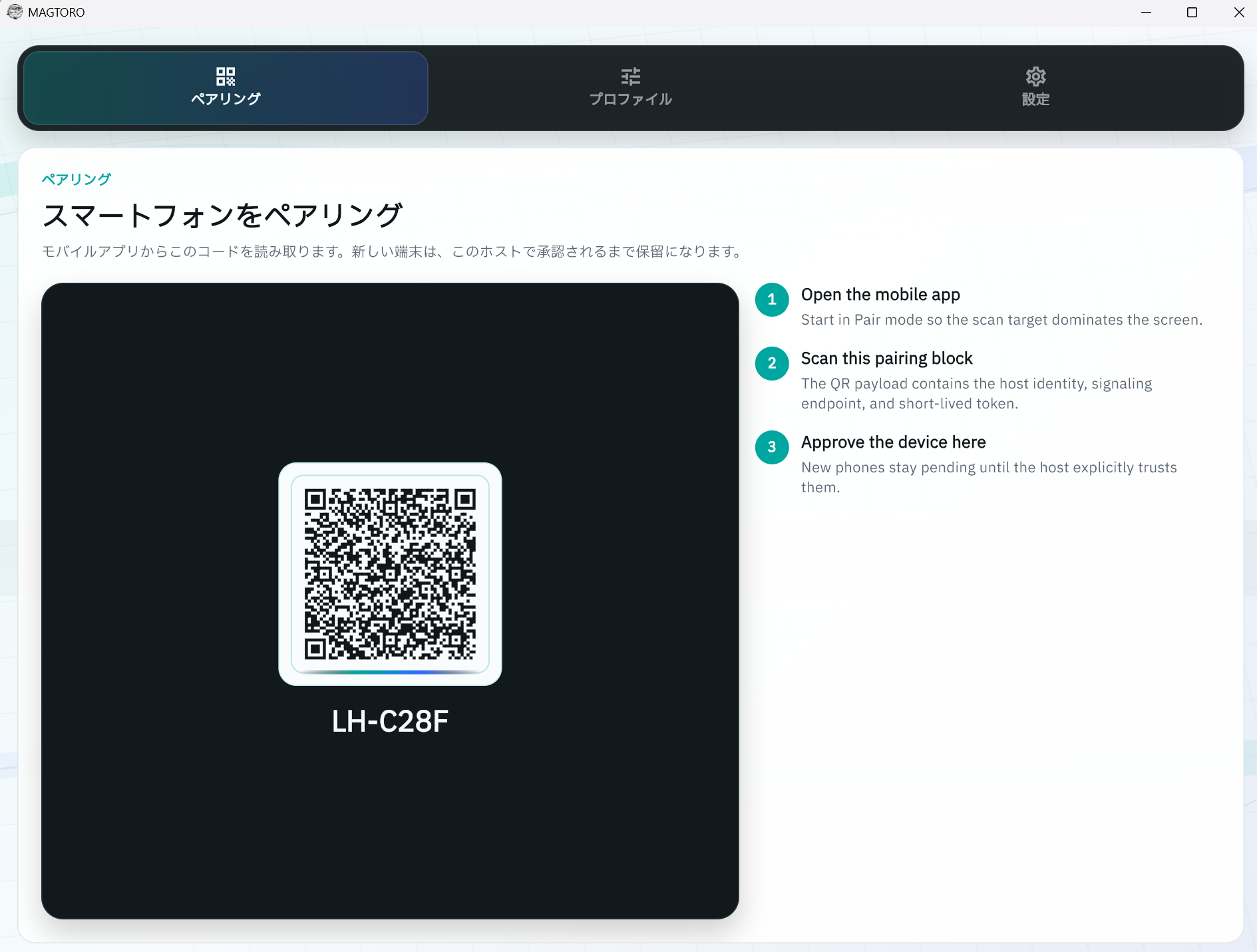Viewport: 1257px width, 952px height.
Task: Click the スマートフォンをペアリング heading
Action: pyautogui.click(x=222, y=216)
